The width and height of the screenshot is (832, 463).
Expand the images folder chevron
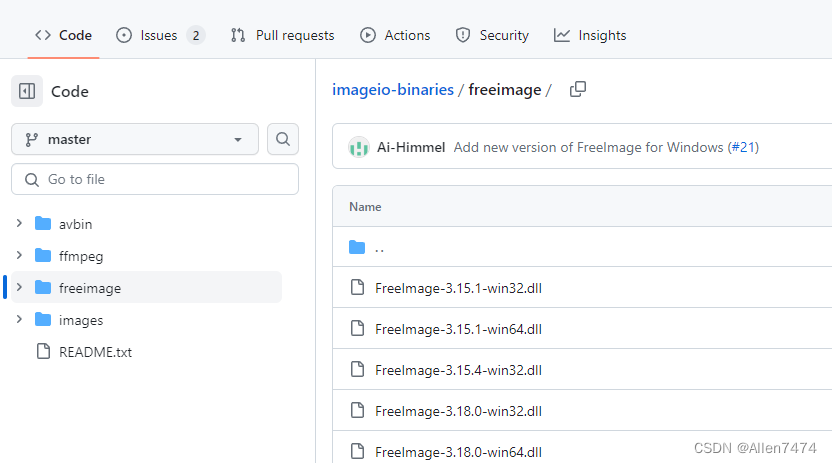(19, 319)
